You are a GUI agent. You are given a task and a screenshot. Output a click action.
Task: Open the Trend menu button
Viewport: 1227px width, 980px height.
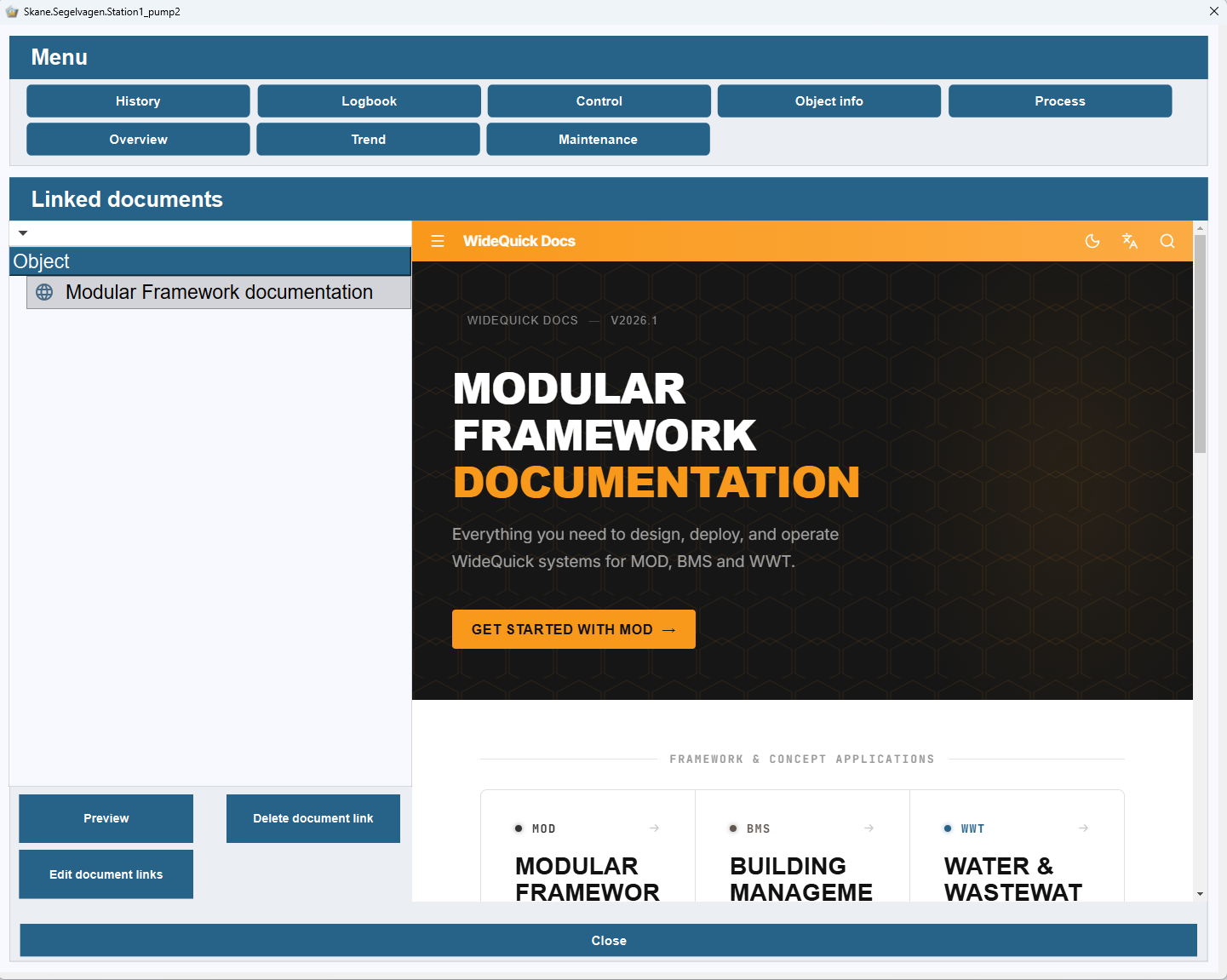coord(368,139)
